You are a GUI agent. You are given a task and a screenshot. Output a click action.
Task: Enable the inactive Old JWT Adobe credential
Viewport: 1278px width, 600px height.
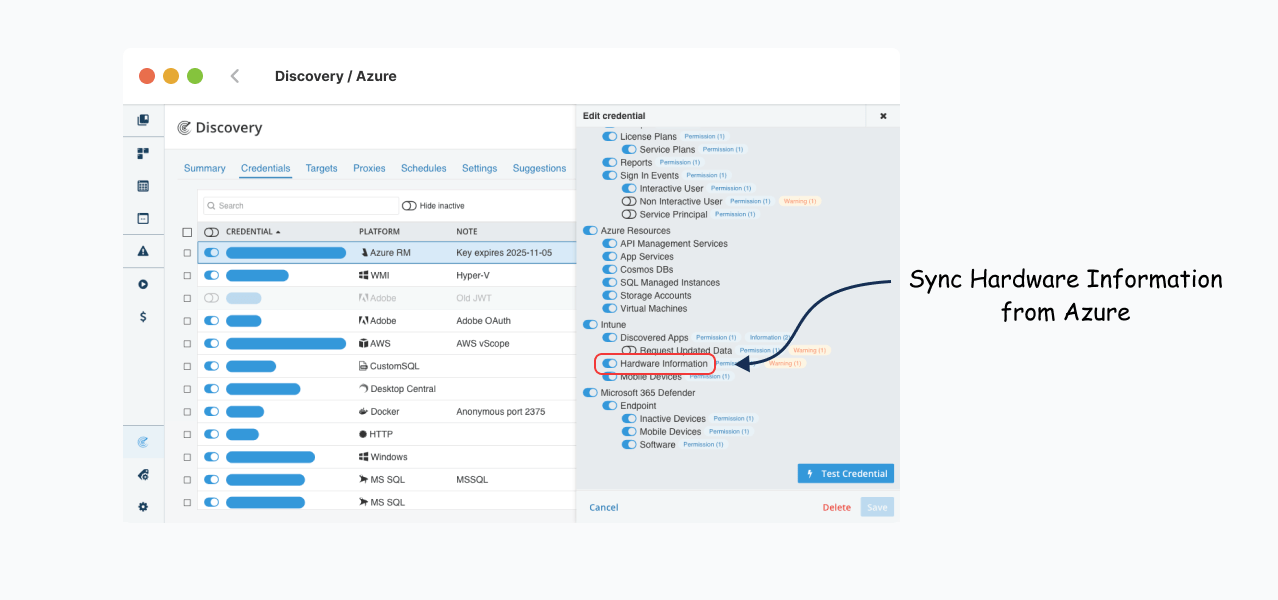[211, 298]
